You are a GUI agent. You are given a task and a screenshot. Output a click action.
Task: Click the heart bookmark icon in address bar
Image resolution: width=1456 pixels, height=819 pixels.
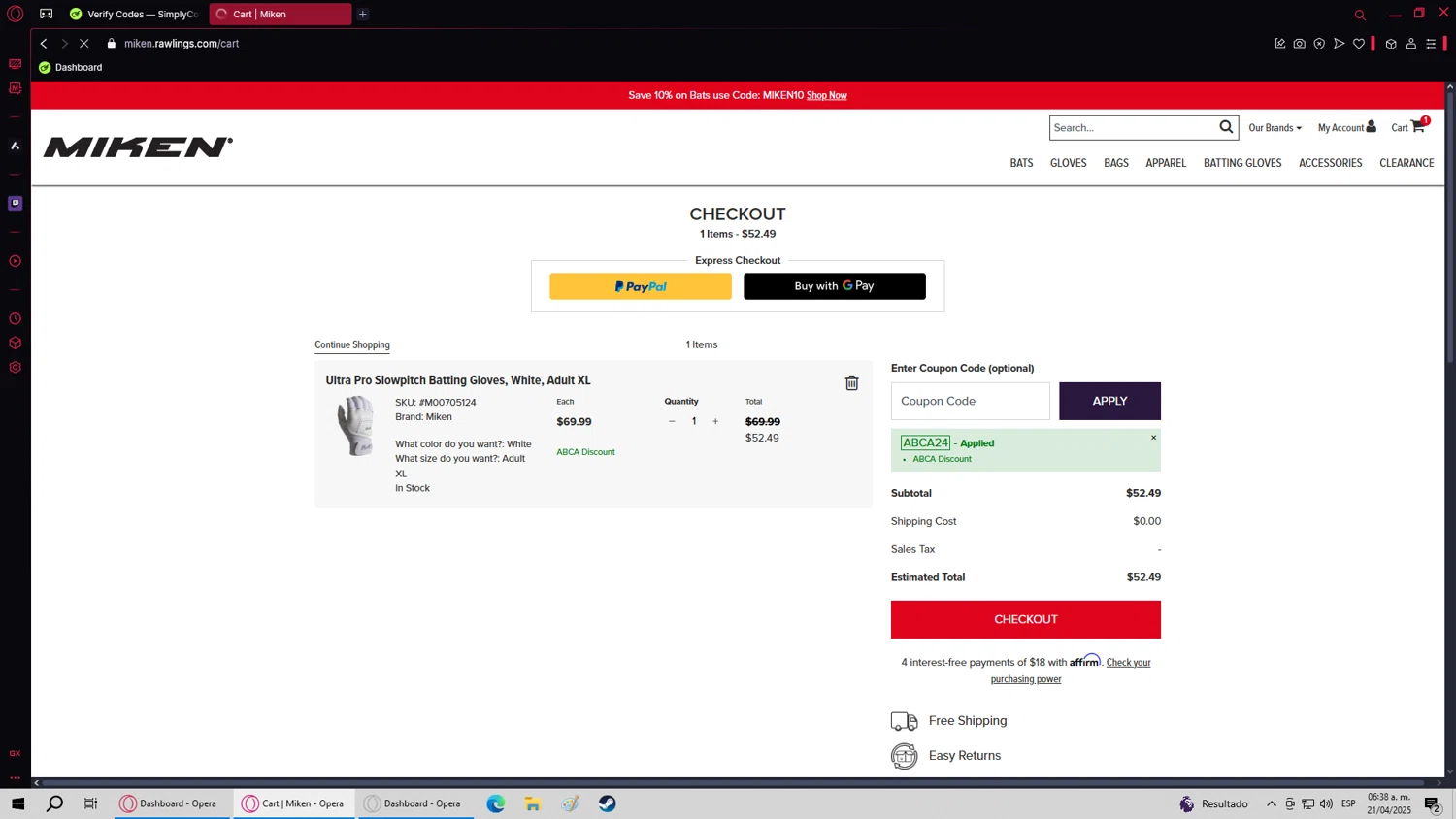click(1359, 44)
